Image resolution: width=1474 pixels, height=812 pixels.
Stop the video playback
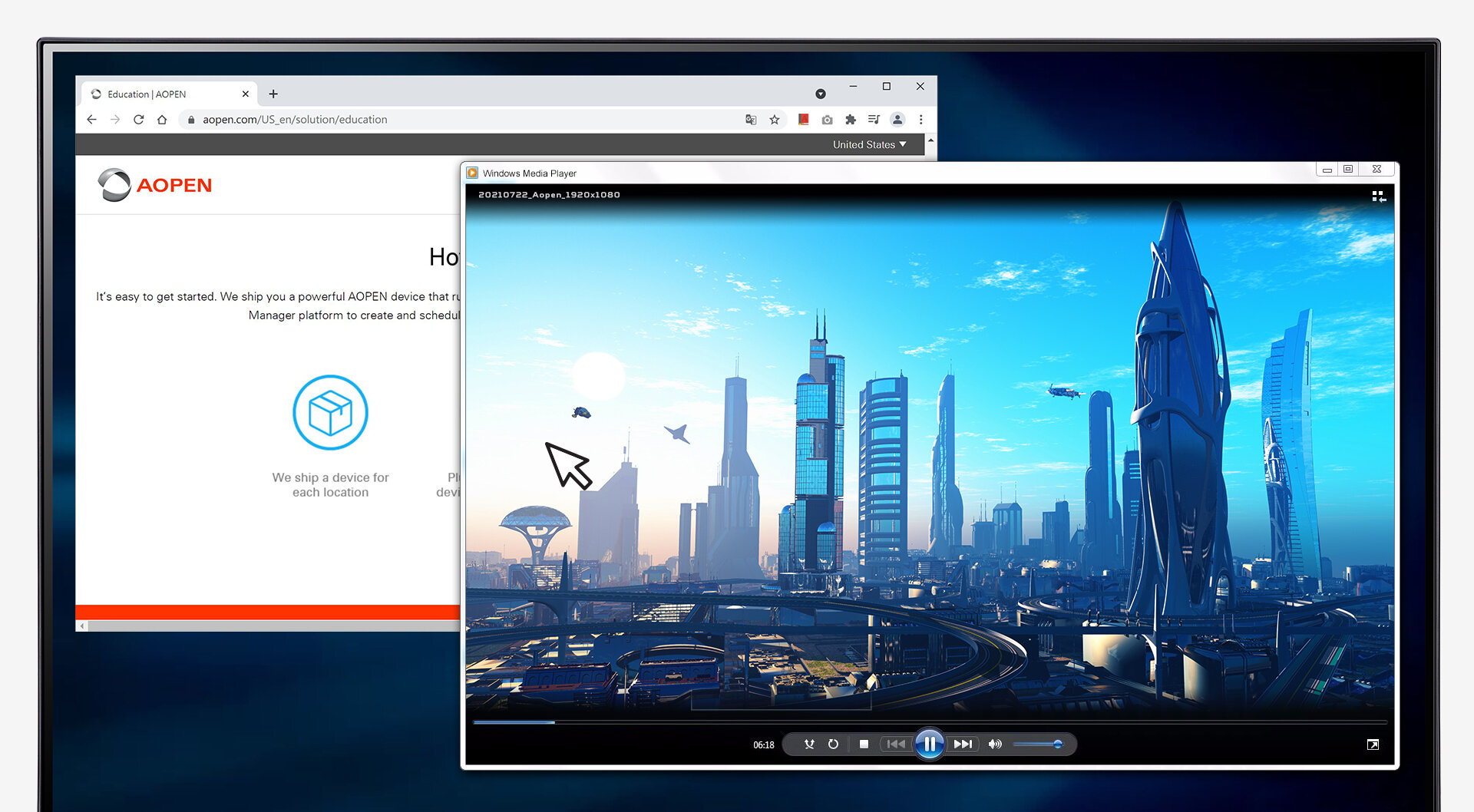tap(864, 744)
